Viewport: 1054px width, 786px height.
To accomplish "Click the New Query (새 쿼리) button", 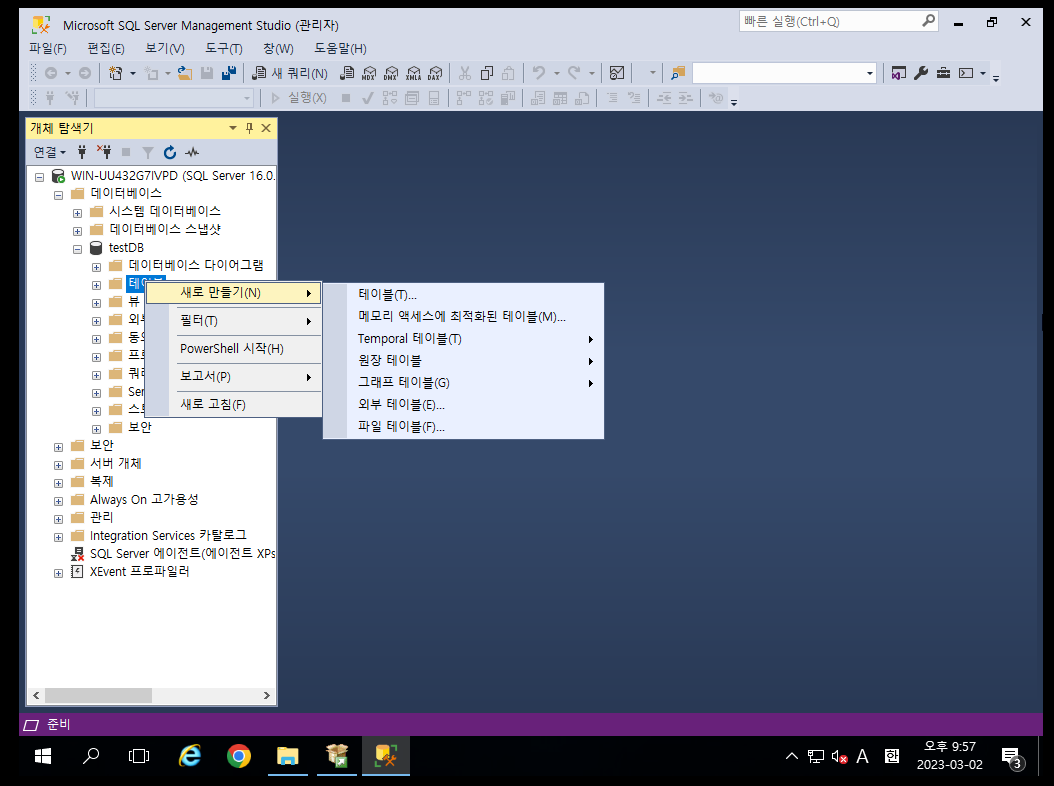I will [x=290, y=73].
